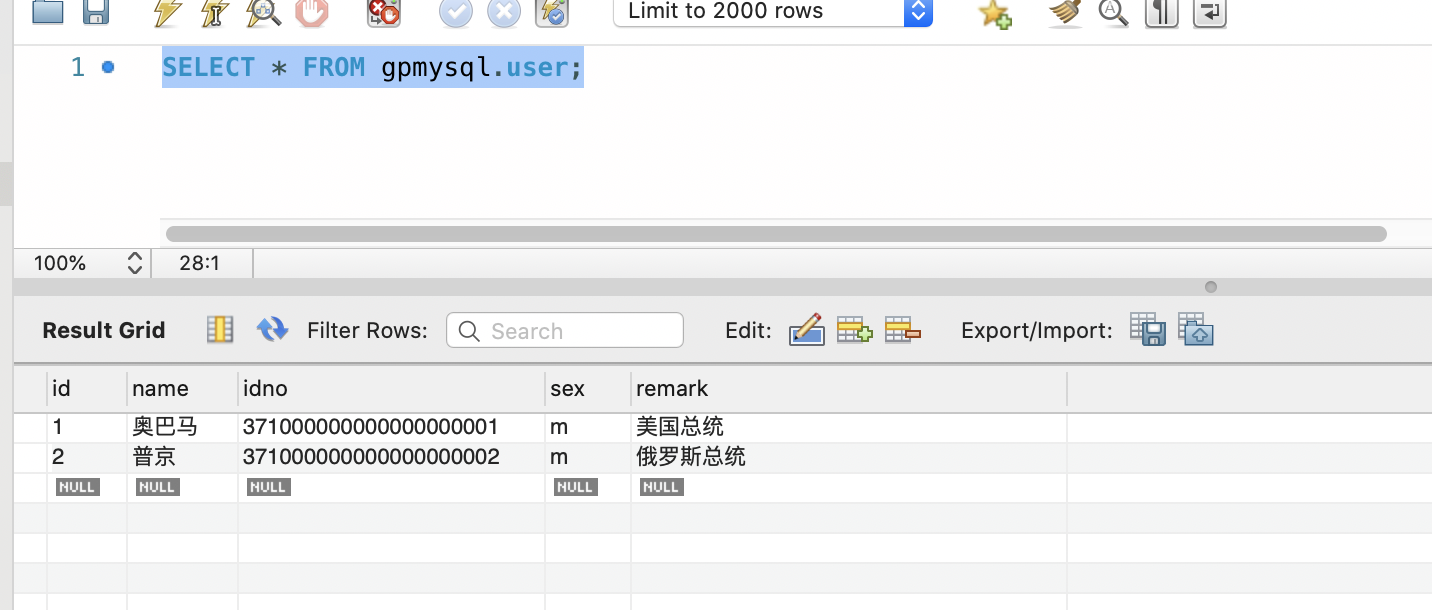Stop the running query
Viewport: 1432px width, 610px height.
(x=312, y=12)
